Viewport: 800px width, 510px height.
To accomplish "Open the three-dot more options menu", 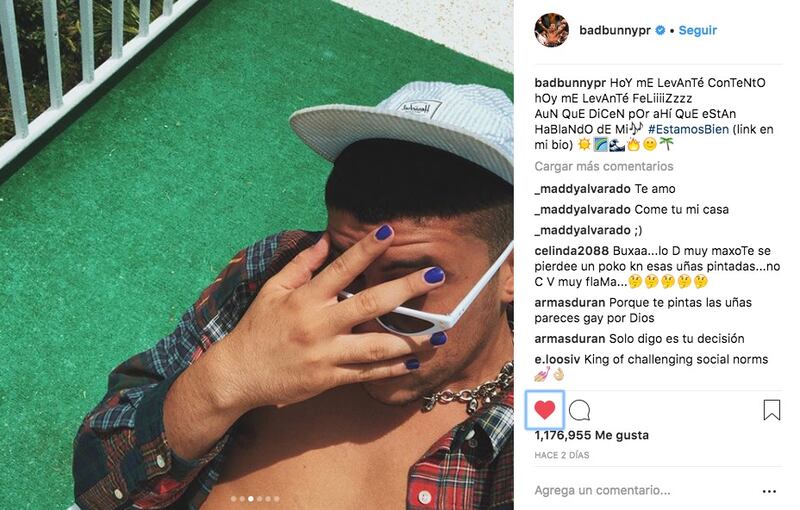I will point(769,491).
